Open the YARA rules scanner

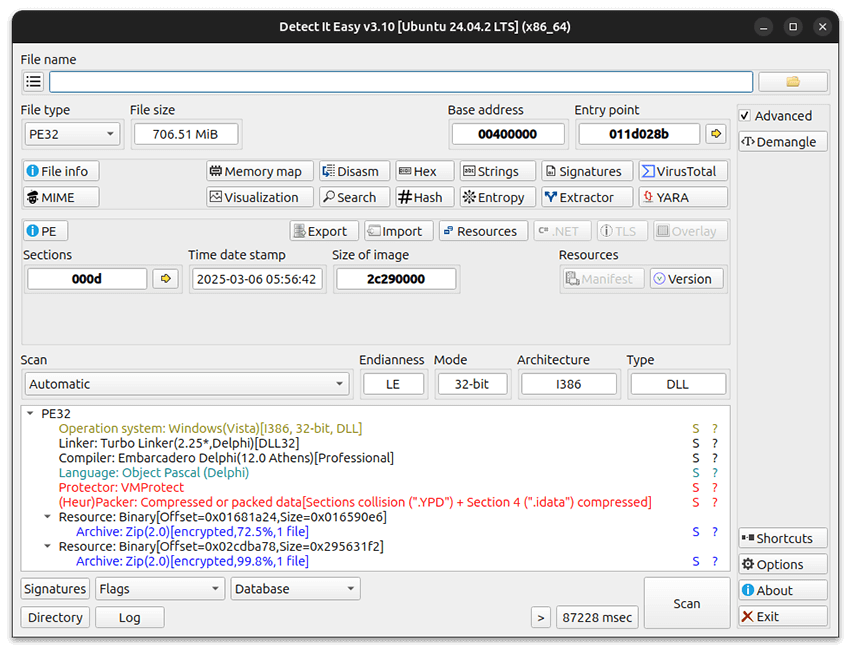[x=683, y=196]
